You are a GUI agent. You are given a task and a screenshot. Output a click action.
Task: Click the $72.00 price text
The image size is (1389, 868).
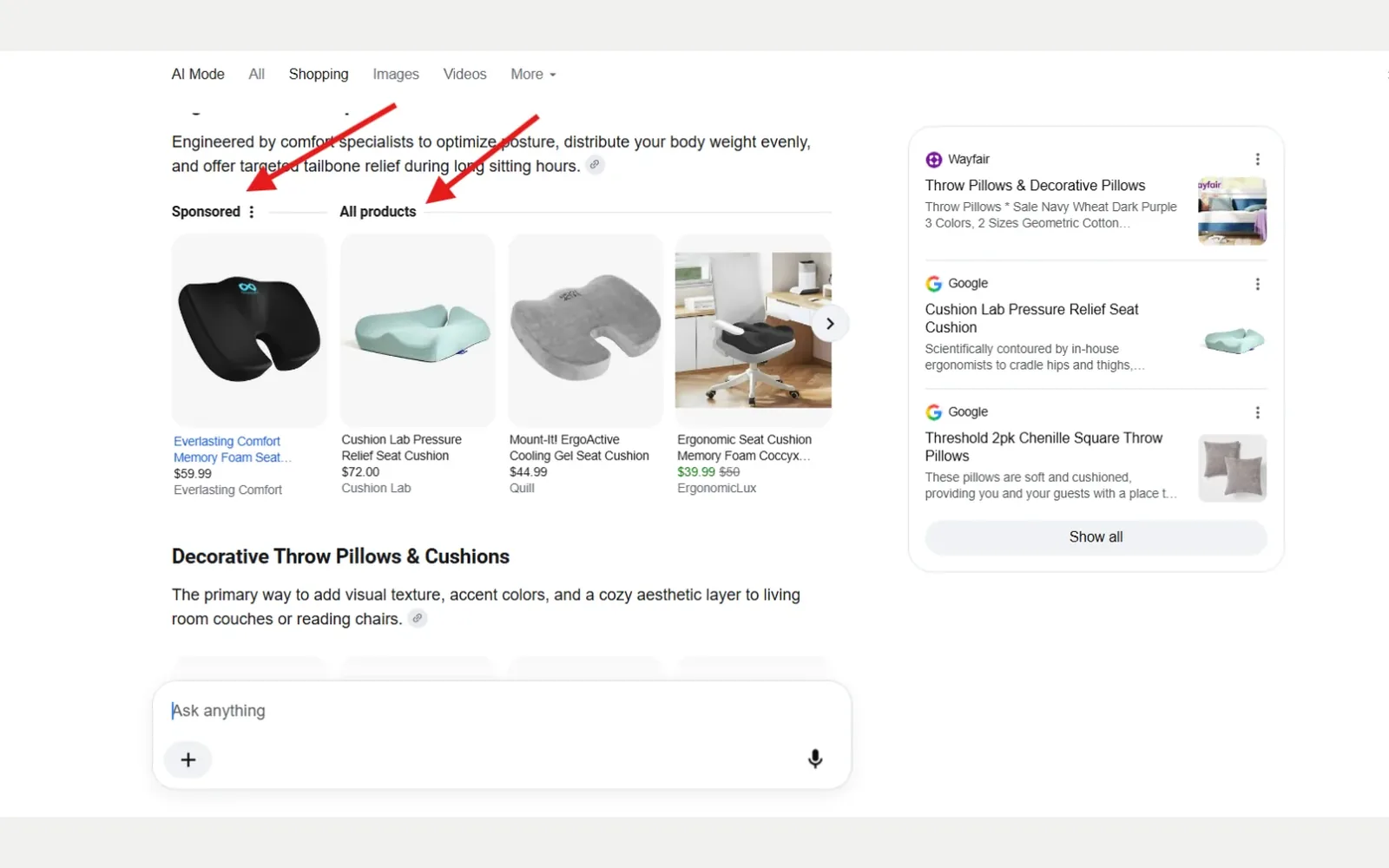point(360,472)
